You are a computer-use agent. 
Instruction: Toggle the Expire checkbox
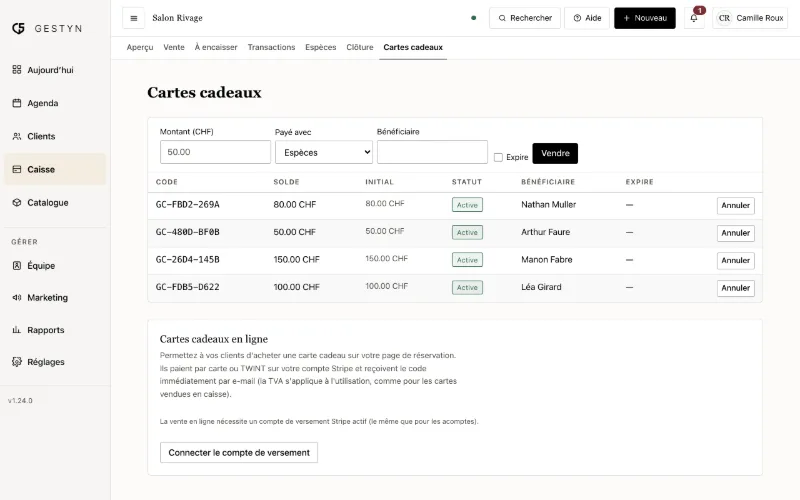498,157
